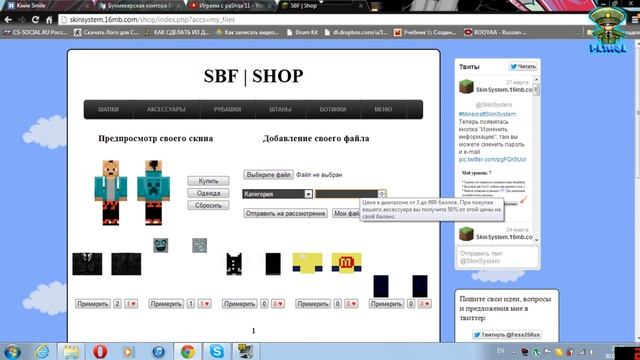
Task: Like the troll face item showing 1 heart
Action: (x=204, y=304)
